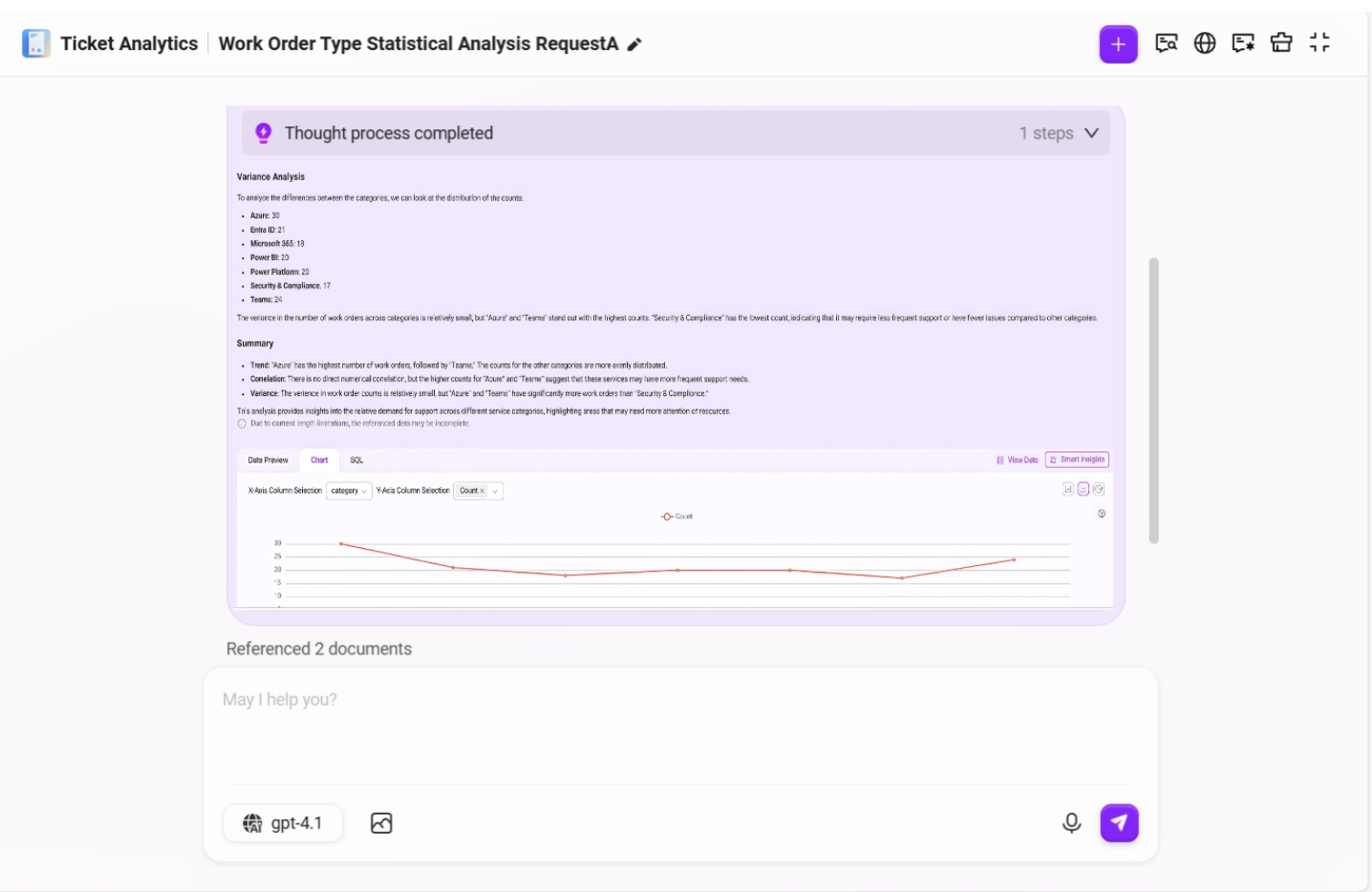
Task: Click the exit fullscreen icon
Action: pos(1319,43)
